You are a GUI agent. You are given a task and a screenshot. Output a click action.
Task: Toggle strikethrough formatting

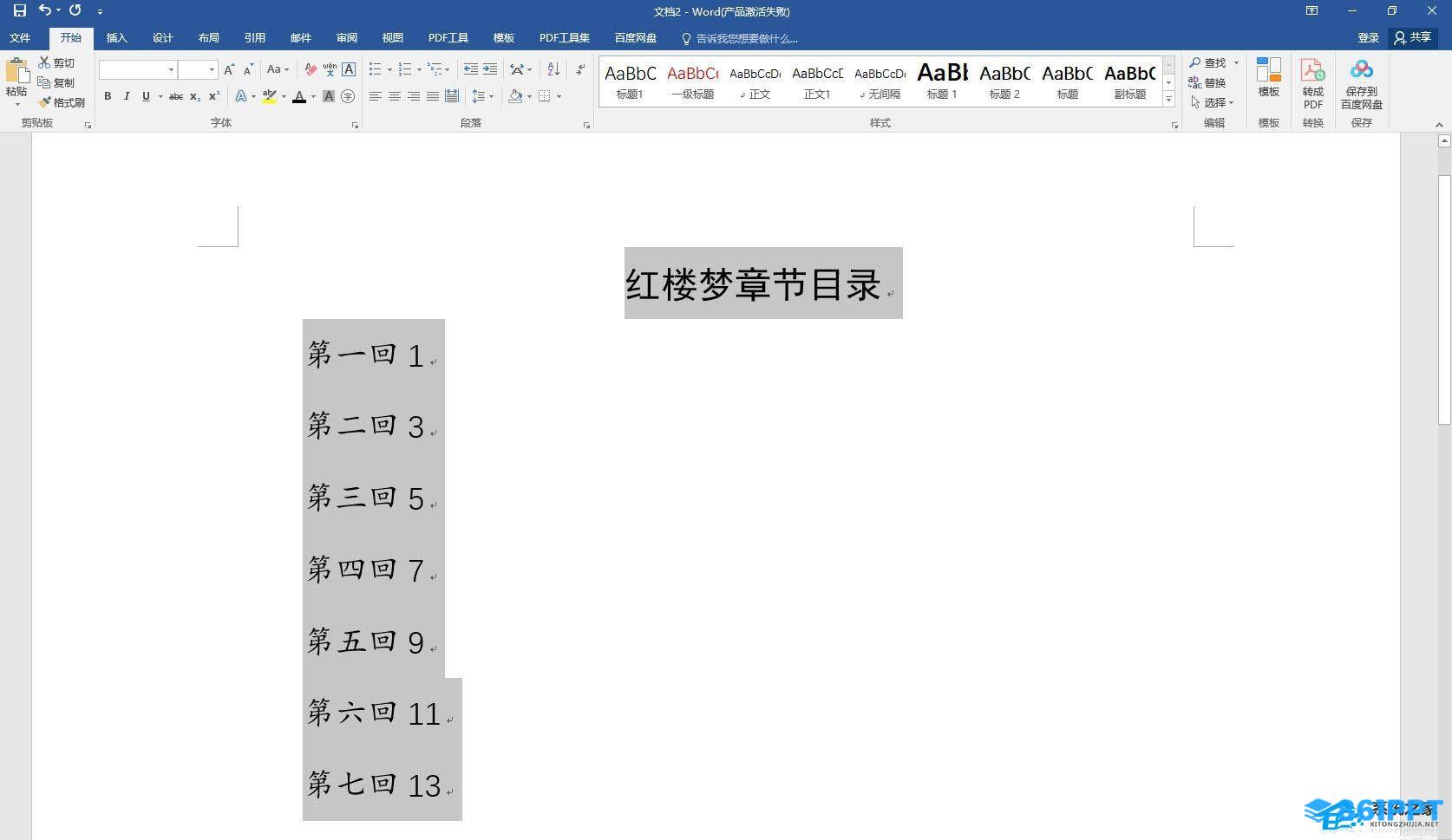pyautogui.click(x=176, y=96)
